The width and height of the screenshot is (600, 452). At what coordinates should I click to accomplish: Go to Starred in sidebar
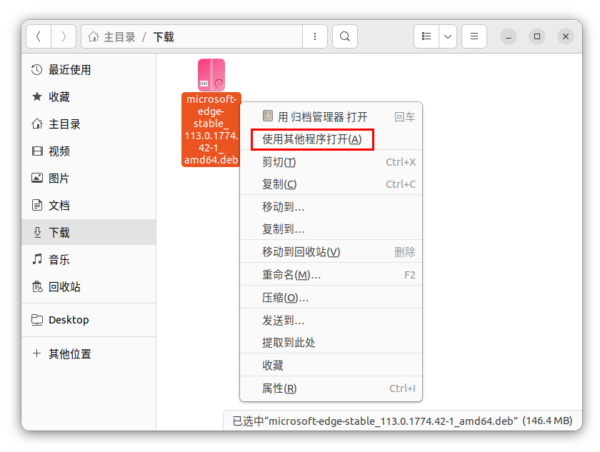point(58,97)
